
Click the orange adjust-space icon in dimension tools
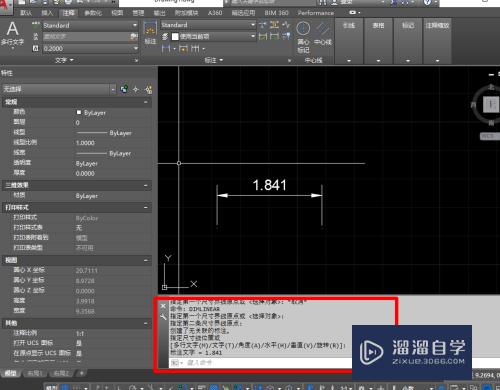pyautogui.click(x=274, y=25)
